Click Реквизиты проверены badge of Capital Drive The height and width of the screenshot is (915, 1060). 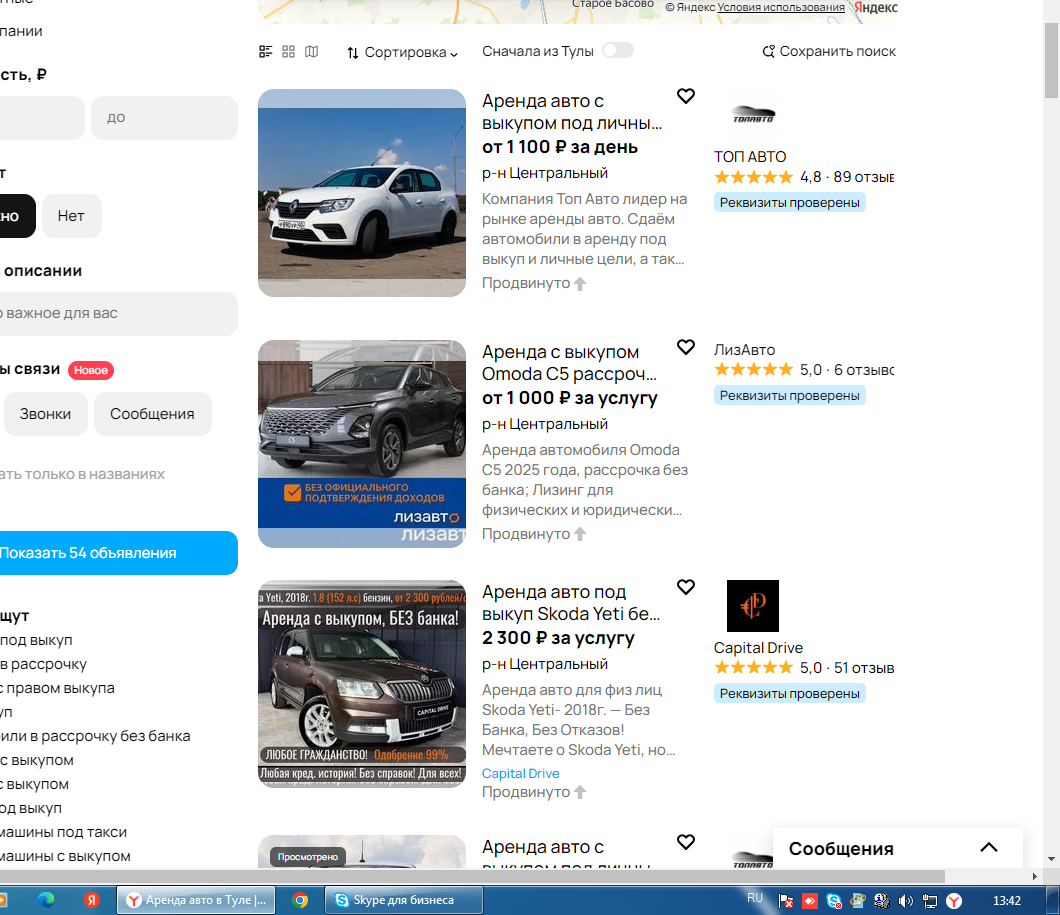coord(790,693)
